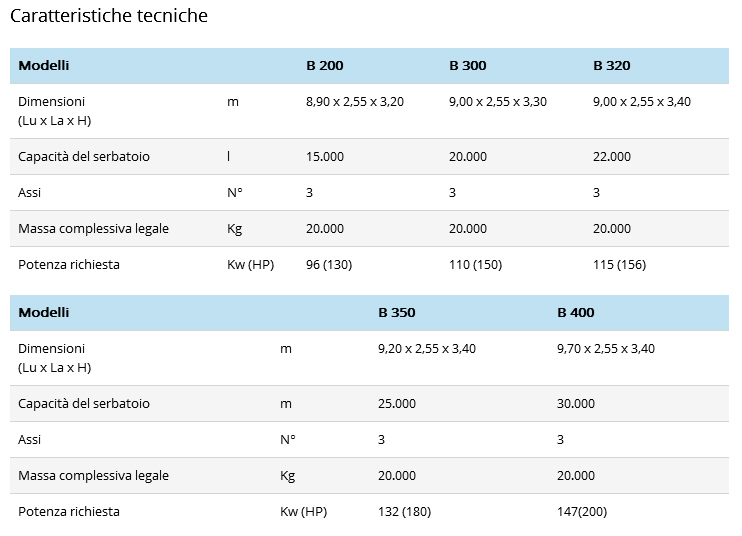Click the 22.000 tank capacity cell

pos(612,157)
